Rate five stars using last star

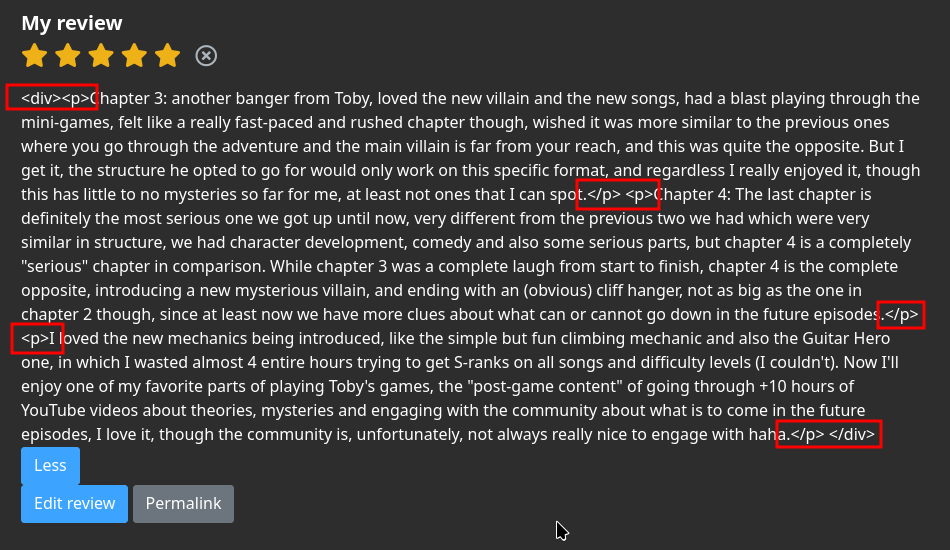tap(168, 56)
